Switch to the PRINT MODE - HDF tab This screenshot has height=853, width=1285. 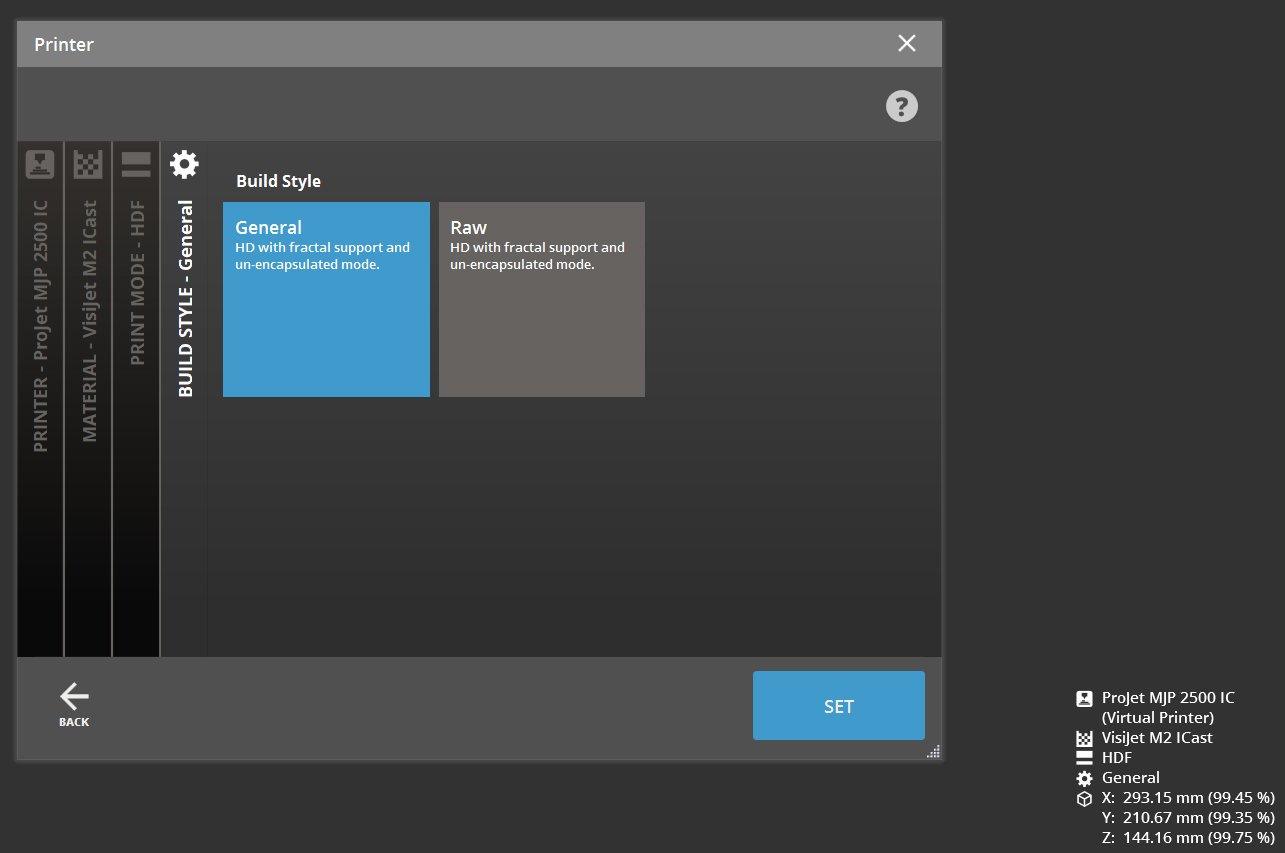click(x=137, y=282)
